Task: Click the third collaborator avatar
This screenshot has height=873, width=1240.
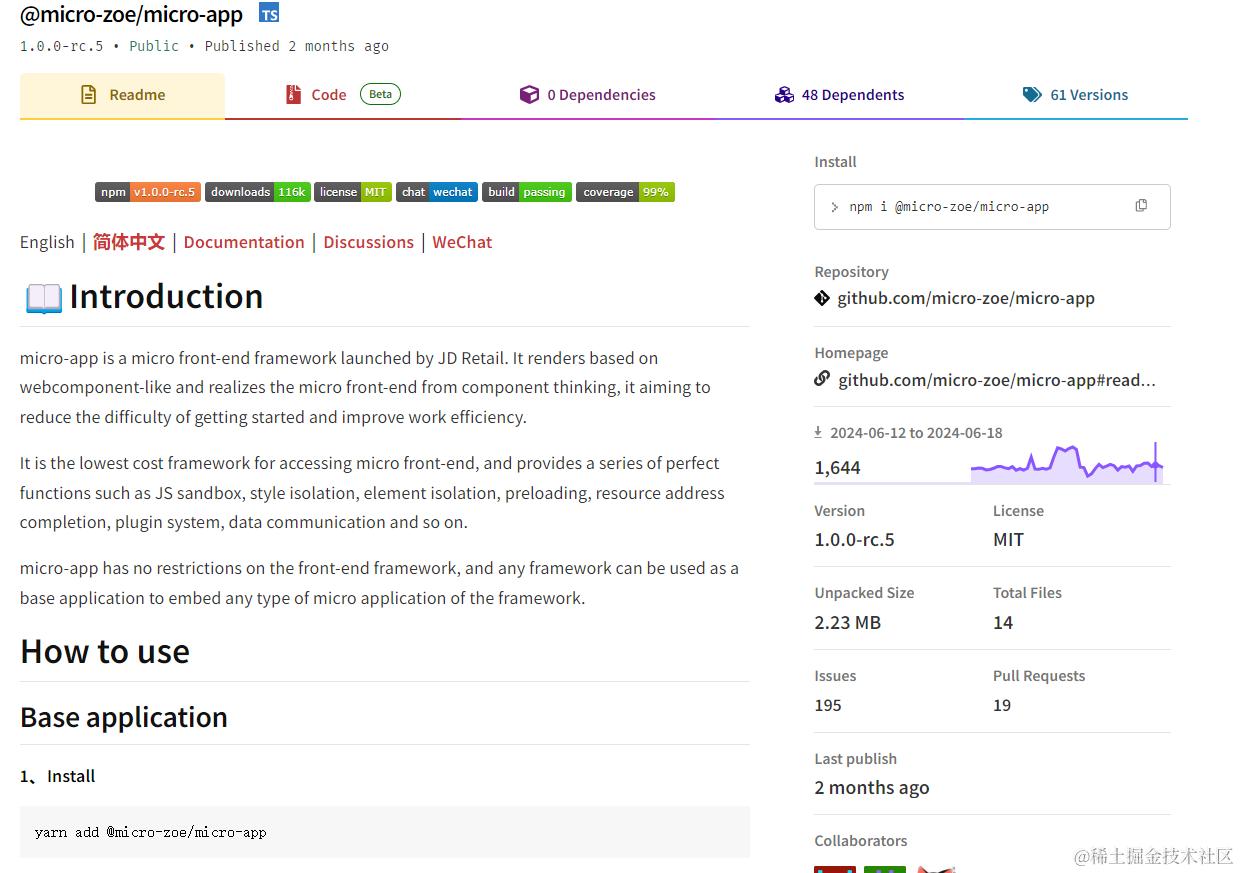Action: tap(935, 869)
